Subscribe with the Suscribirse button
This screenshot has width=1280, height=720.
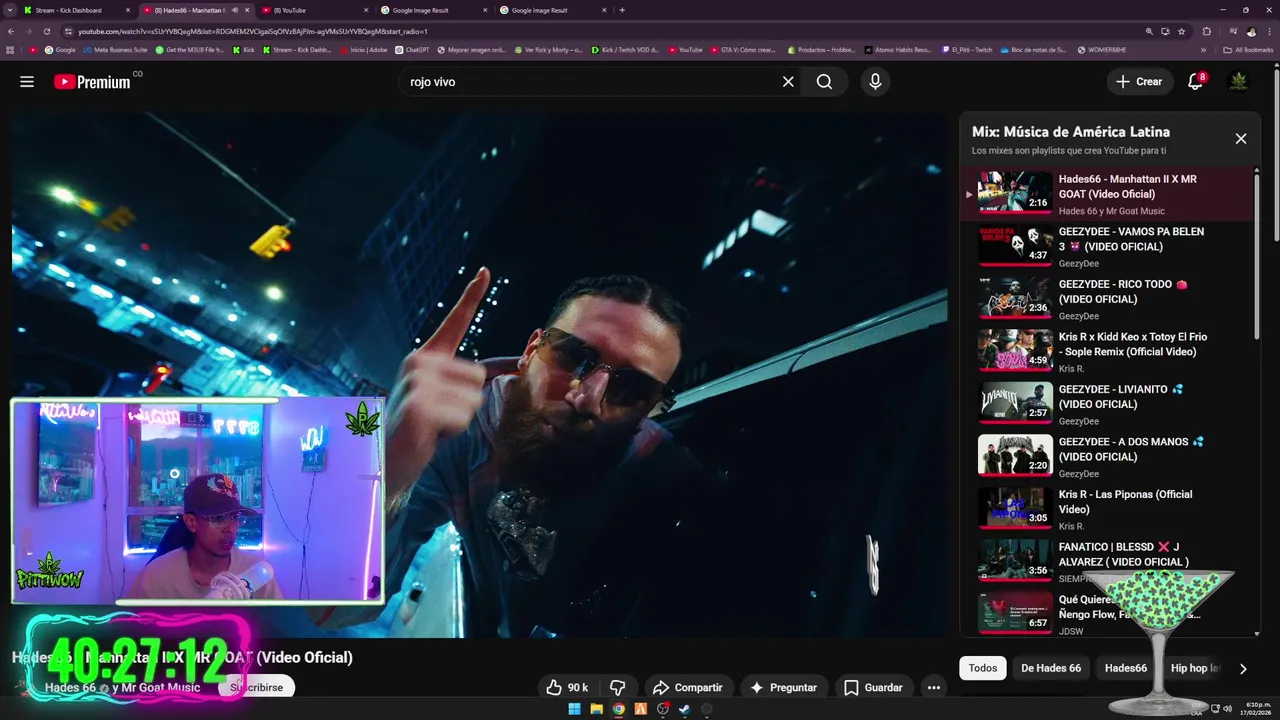point(257,687)
